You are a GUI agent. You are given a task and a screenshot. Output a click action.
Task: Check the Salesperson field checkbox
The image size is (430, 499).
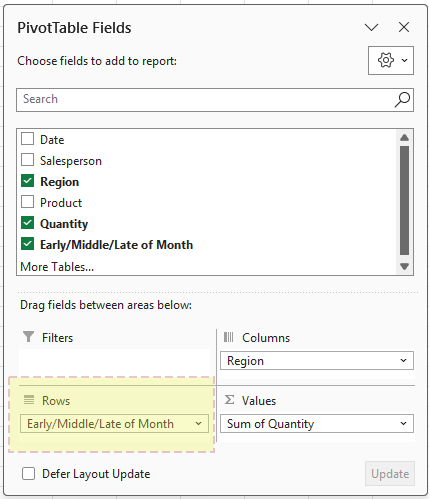[x=27, y=160]
